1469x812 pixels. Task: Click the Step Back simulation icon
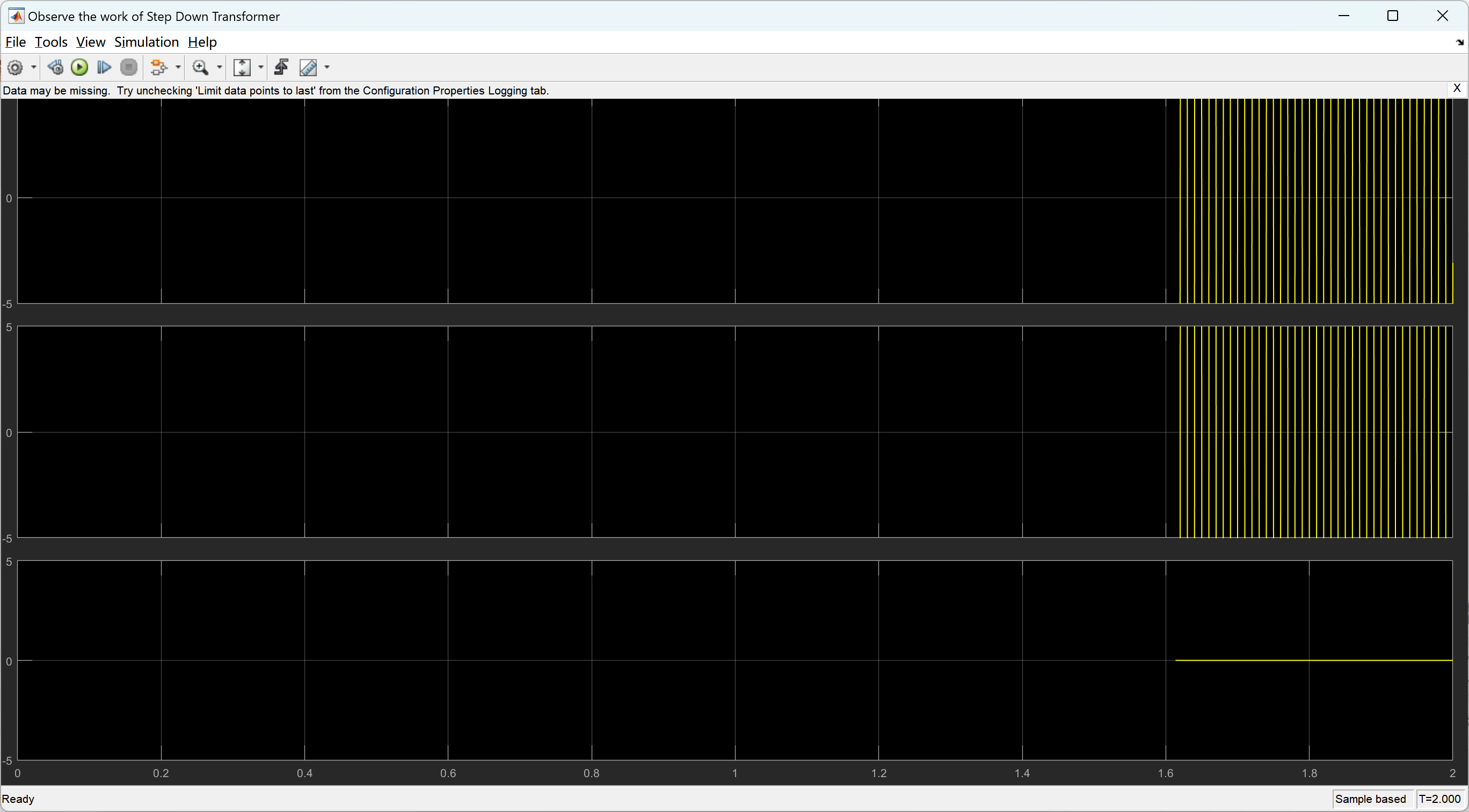click(x=55, y=68)
